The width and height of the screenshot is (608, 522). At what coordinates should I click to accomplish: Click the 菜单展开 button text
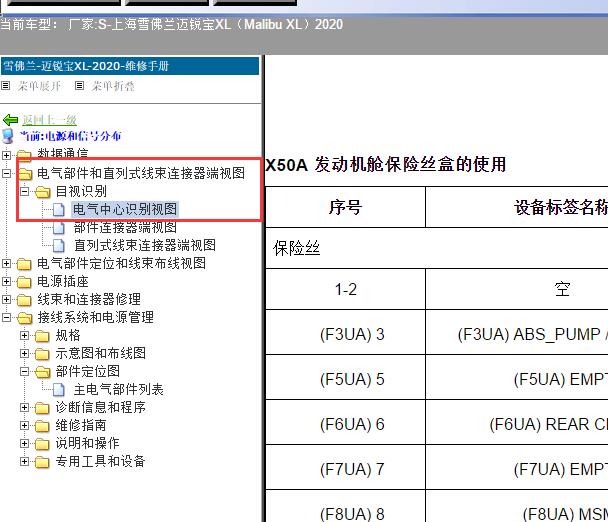click(x=39, y=86)
